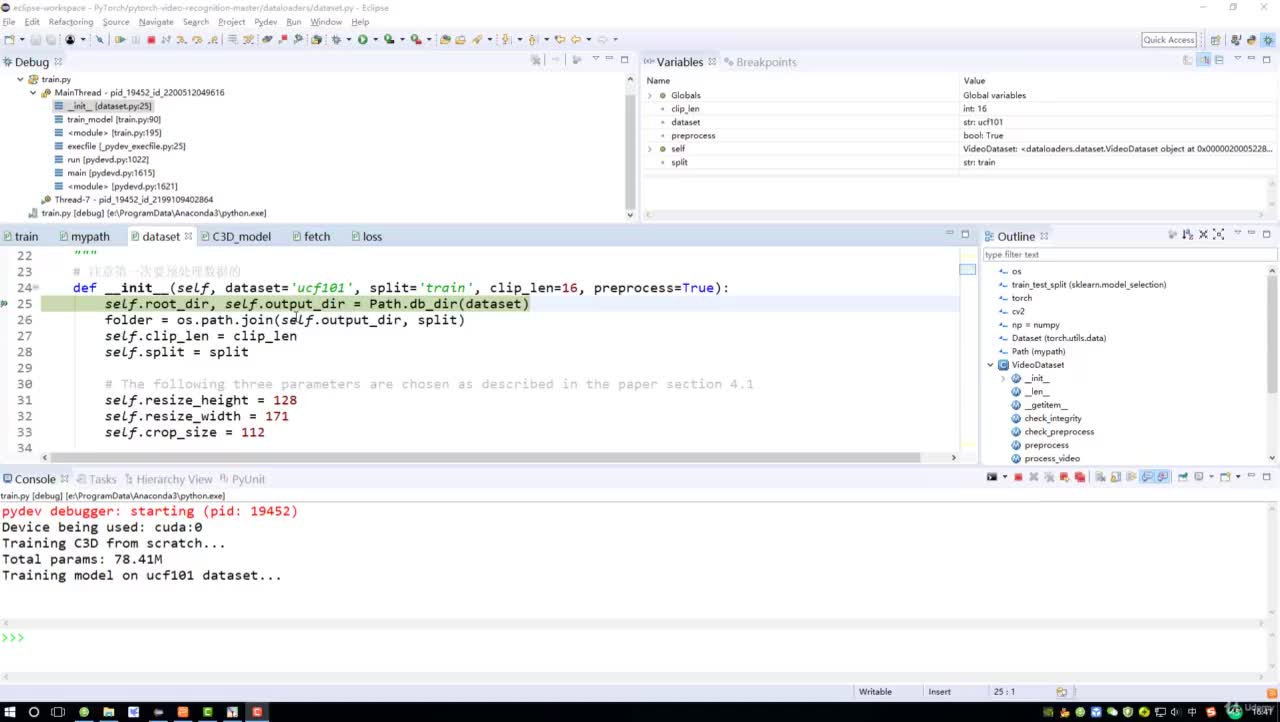1280x722 pixels.
Task: Click the Task View taskbar icon
Action: click(x=58, y=712)
